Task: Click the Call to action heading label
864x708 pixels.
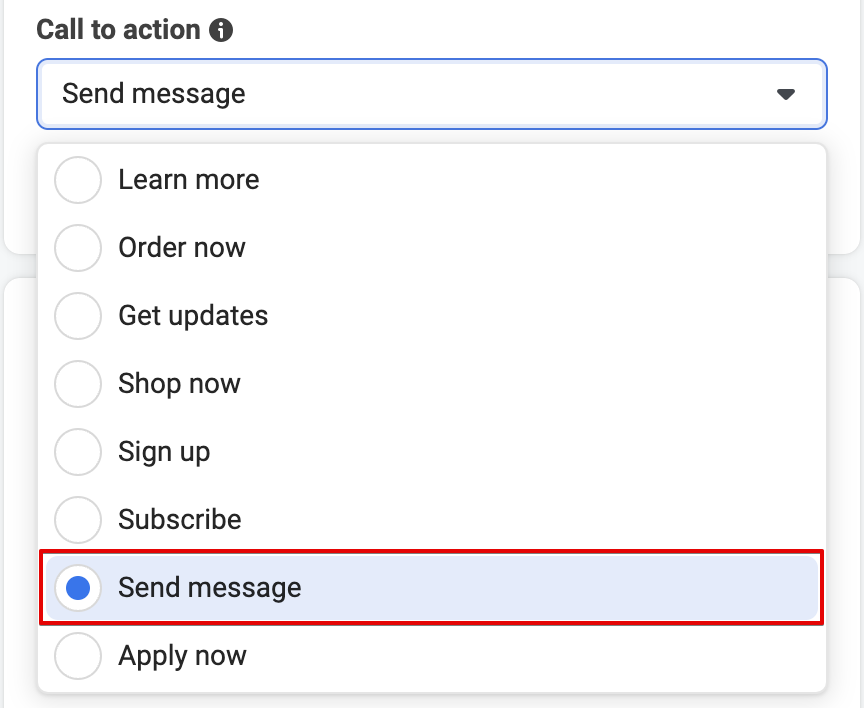Action: (x=118, y=30)
